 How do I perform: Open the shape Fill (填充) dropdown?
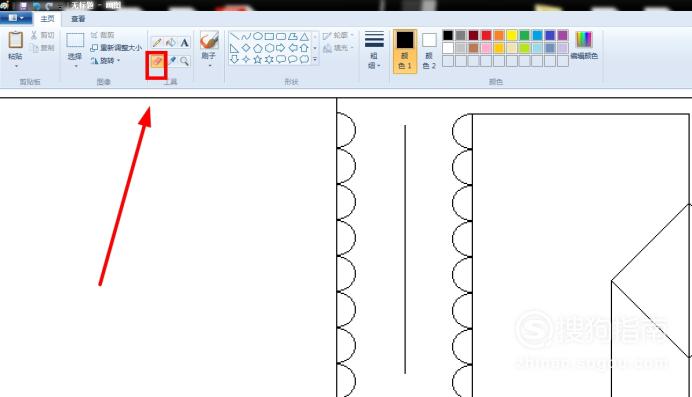tap(338, 48)
